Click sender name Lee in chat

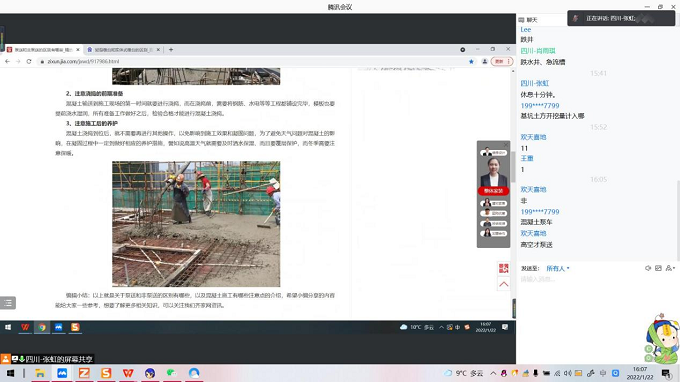(x=526, y=29)
